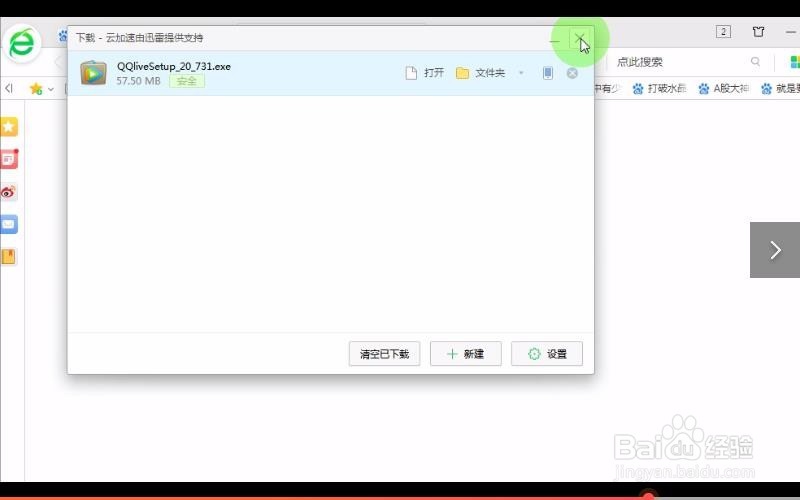Screen dimensions: 800x500
Task: Click the favorites star on bookmarks bar
Action: tap(36, 89)
